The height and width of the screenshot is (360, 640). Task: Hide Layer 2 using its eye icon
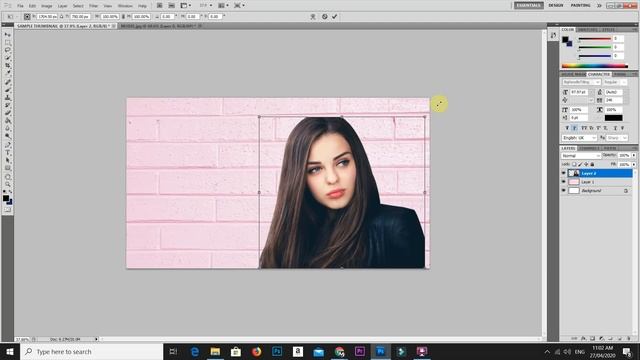click(x=564, y=173)
